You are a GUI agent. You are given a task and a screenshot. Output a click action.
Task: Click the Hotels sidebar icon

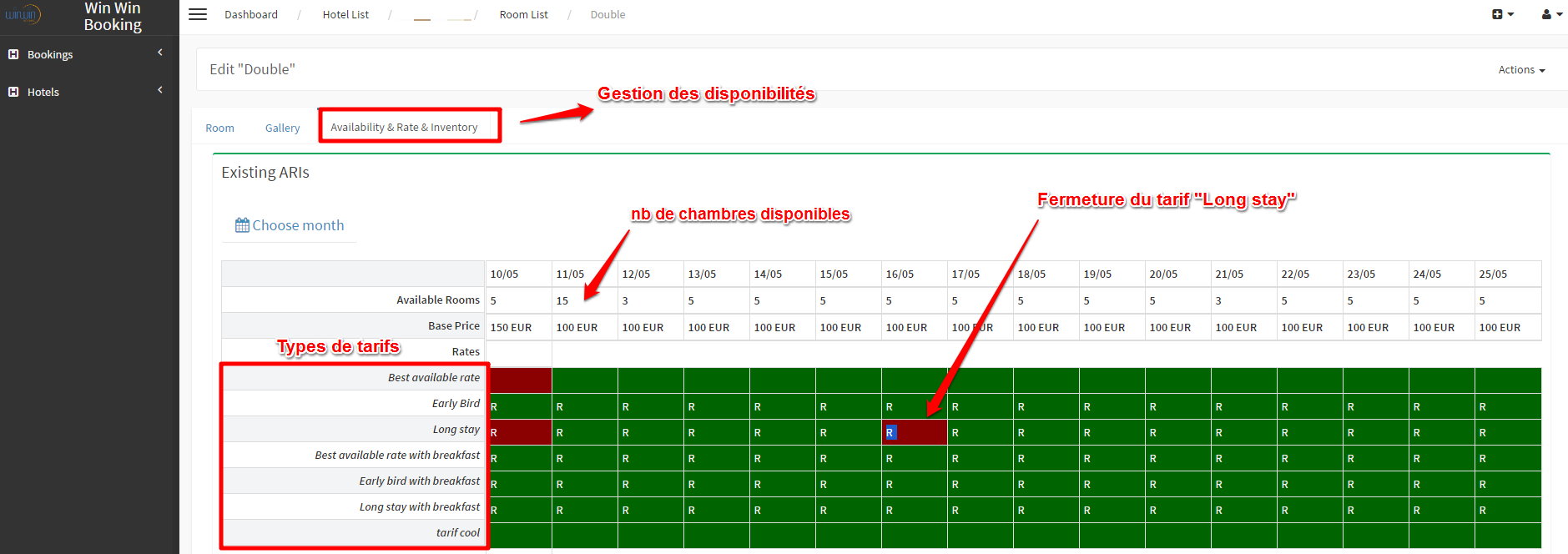(x=13, y=92)
